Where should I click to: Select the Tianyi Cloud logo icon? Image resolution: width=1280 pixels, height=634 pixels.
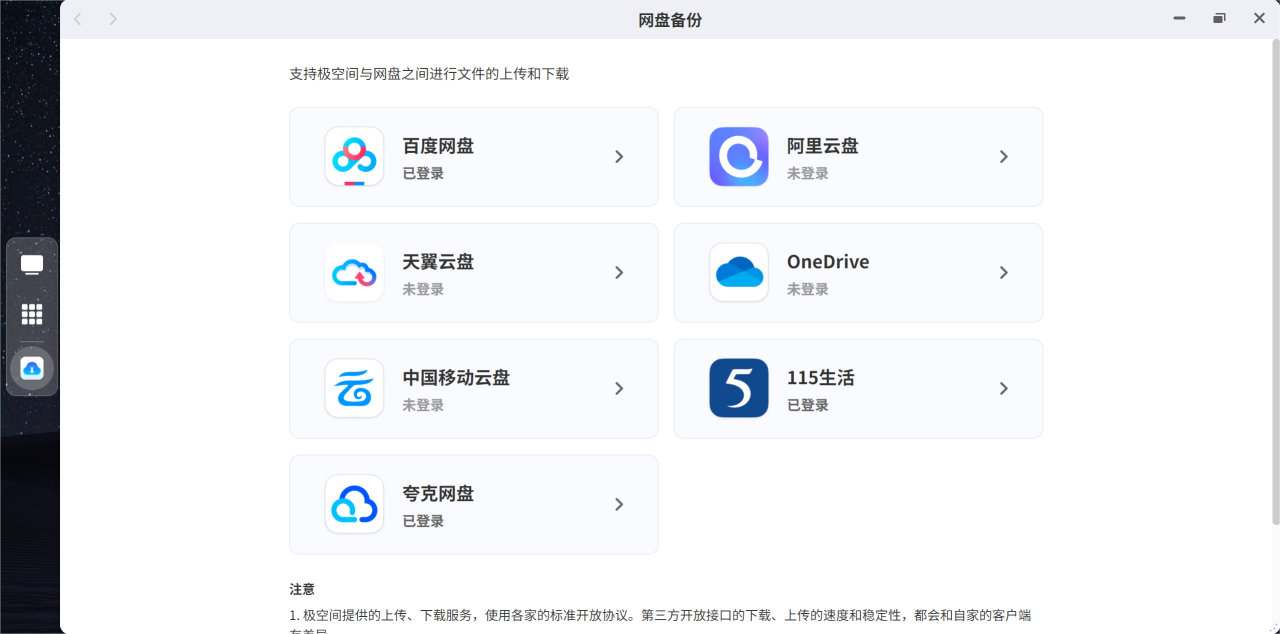click(354, 272)
